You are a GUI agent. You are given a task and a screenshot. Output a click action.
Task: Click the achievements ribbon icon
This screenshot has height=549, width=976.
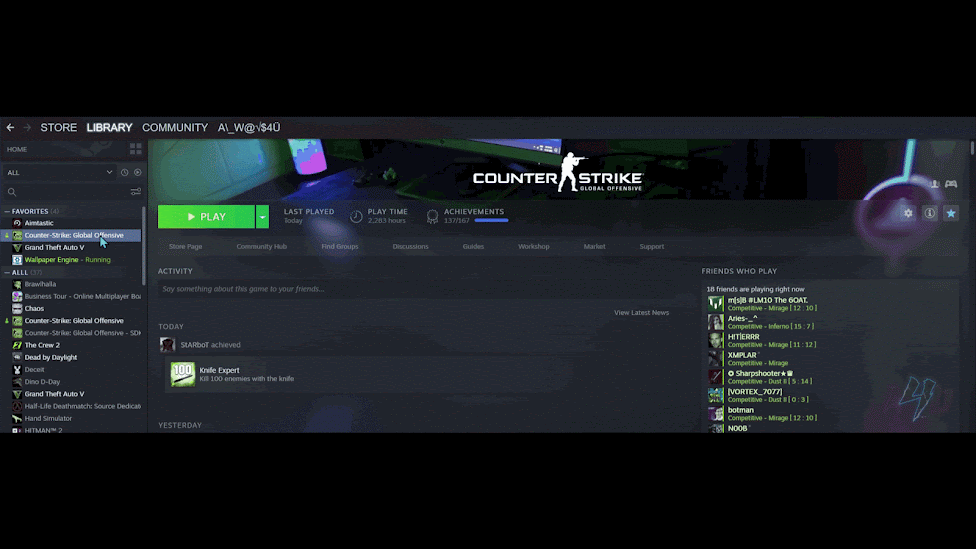432,216
